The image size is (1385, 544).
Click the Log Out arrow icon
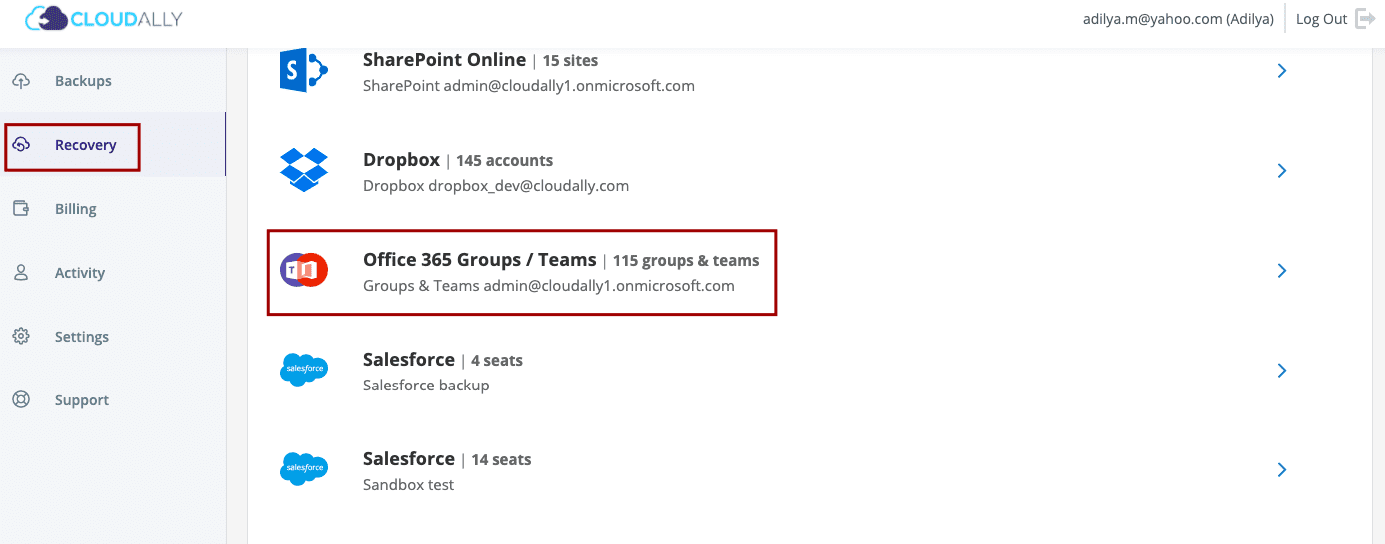(1365, 18)
